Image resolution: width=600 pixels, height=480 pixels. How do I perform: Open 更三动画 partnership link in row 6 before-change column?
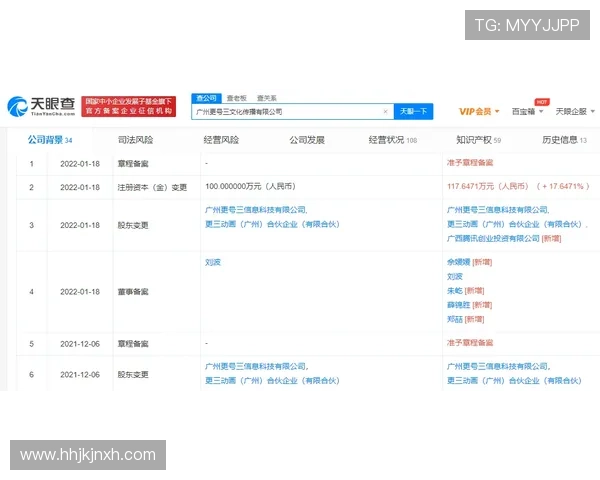point(272,380)
